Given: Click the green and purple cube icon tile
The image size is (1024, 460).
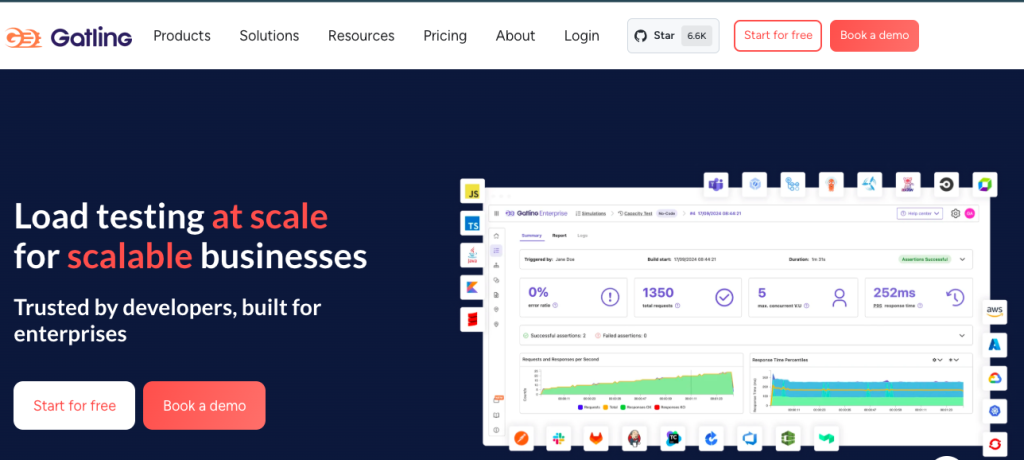Looking at the screenshot, I should (984, 184).
